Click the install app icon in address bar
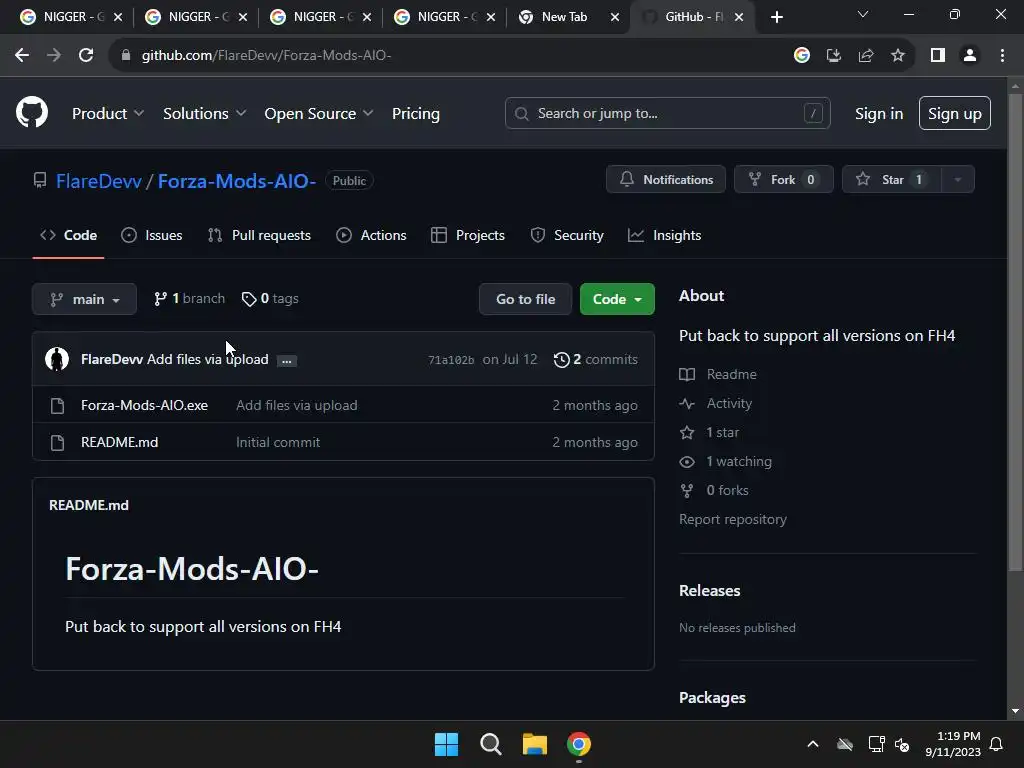 coord(834,56)
